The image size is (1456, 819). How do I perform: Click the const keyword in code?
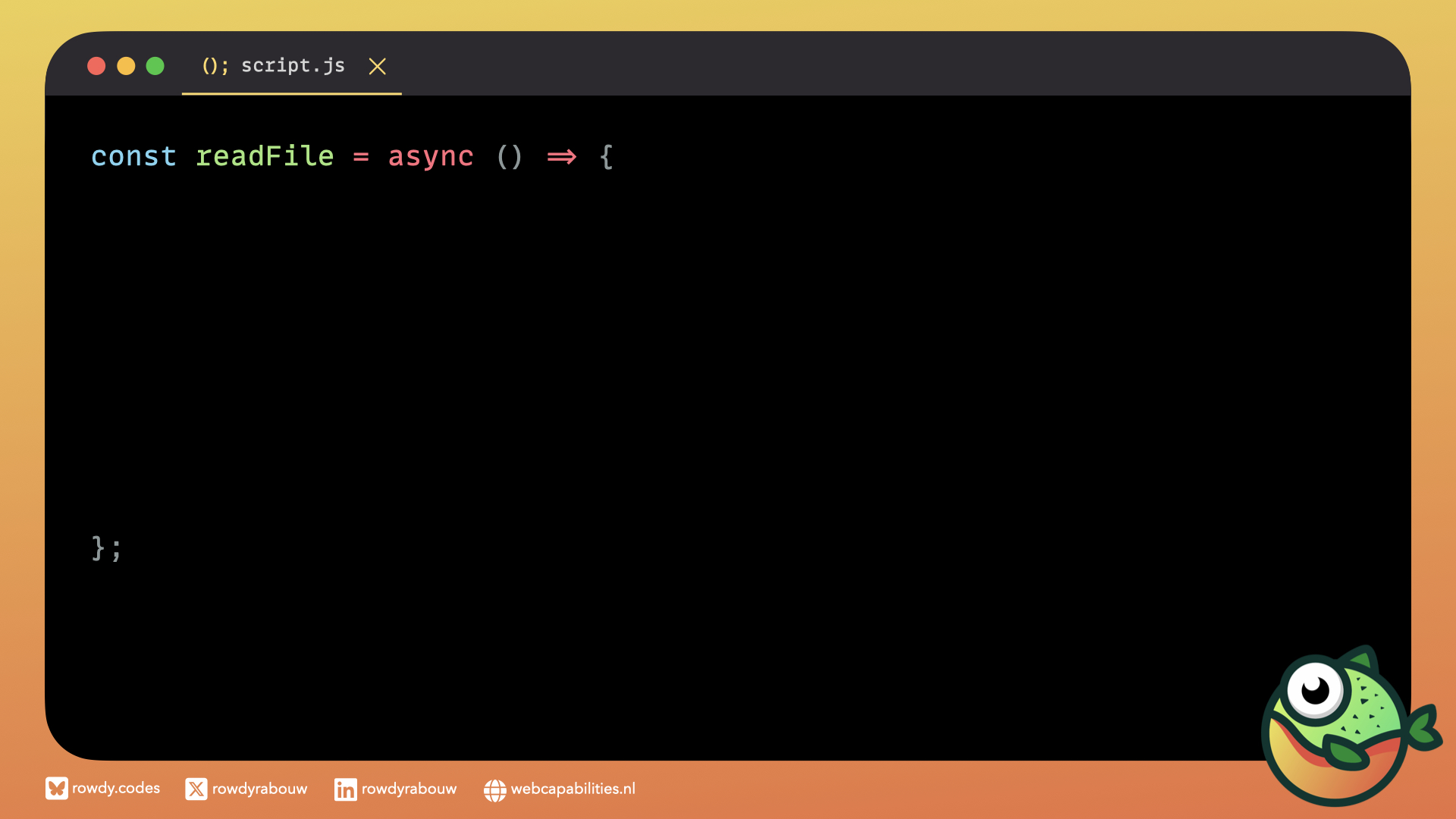[x=133, y=156]
